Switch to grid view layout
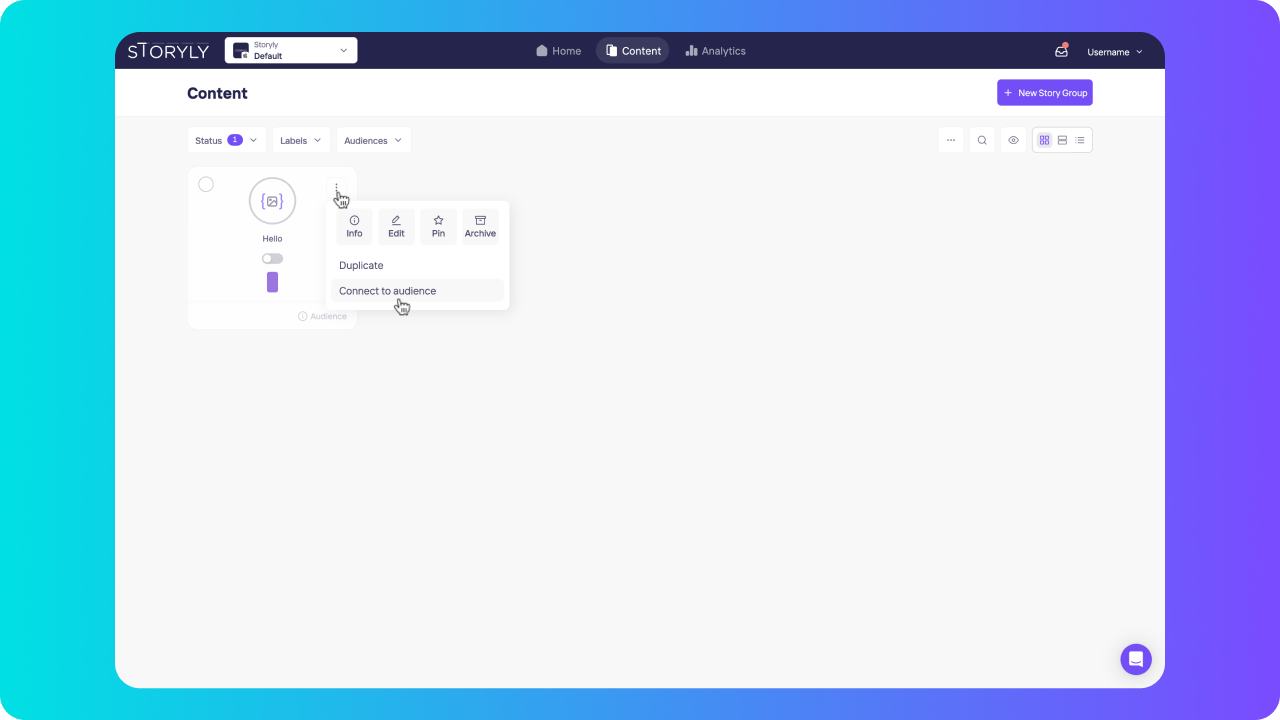 click(x=1044, y=140)
